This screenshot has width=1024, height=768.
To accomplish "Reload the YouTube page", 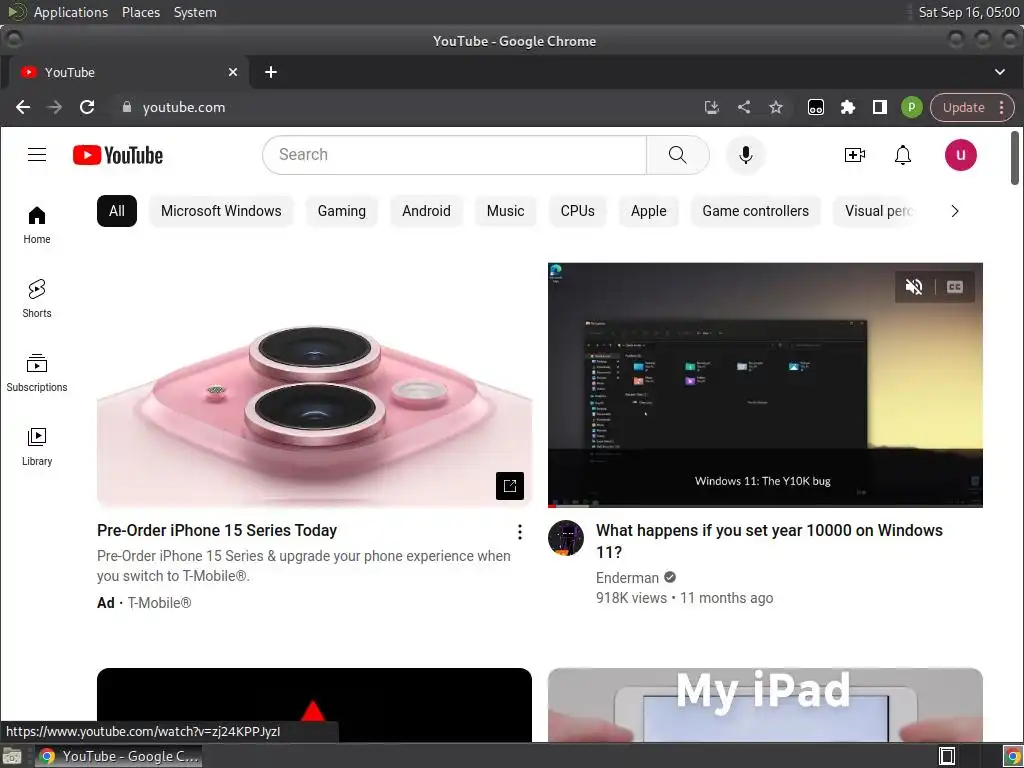I will coord(87,107).
